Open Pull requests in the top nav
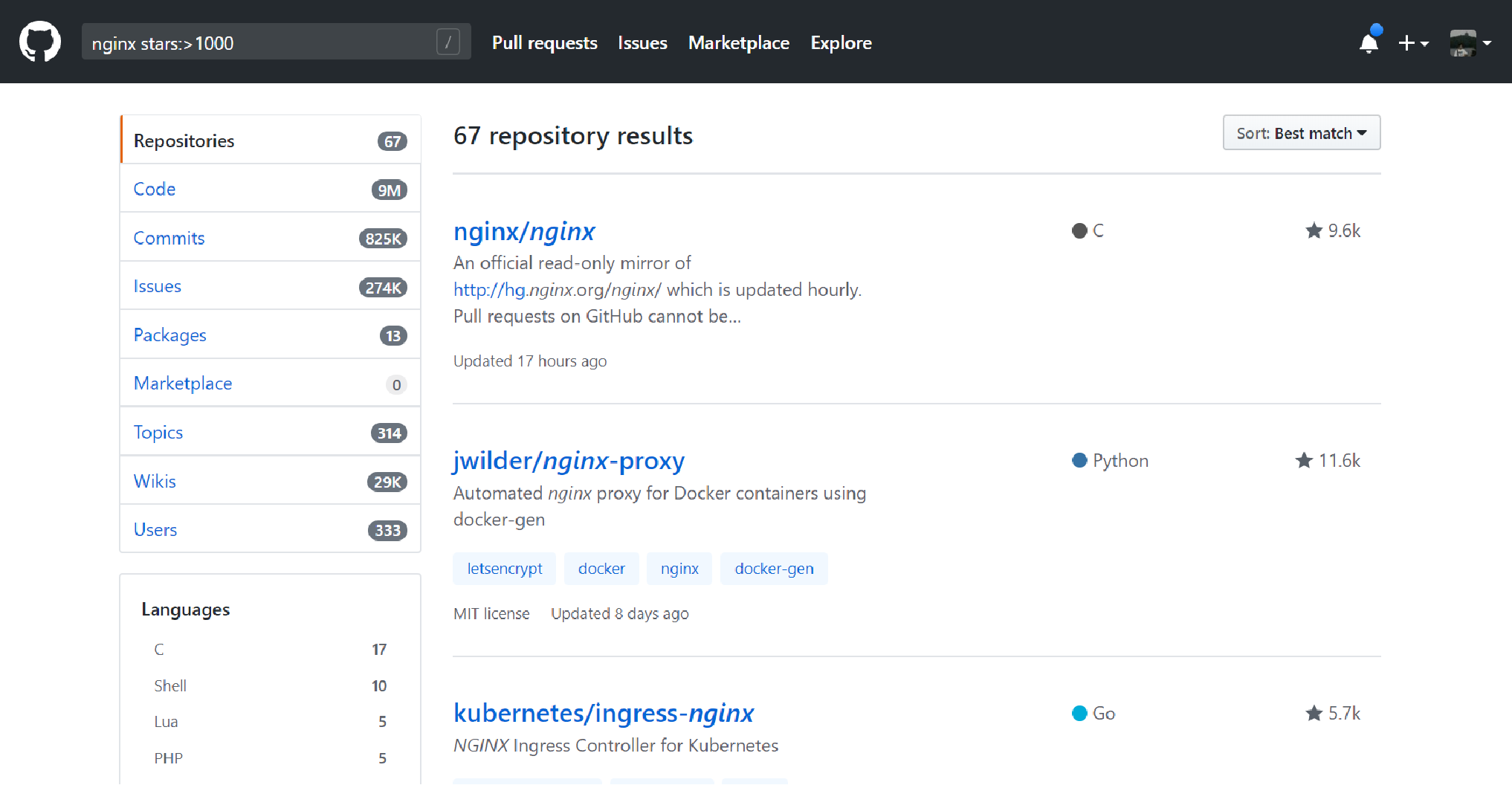Viewport: 1512px width, 785px height. (x=544, y=43)
